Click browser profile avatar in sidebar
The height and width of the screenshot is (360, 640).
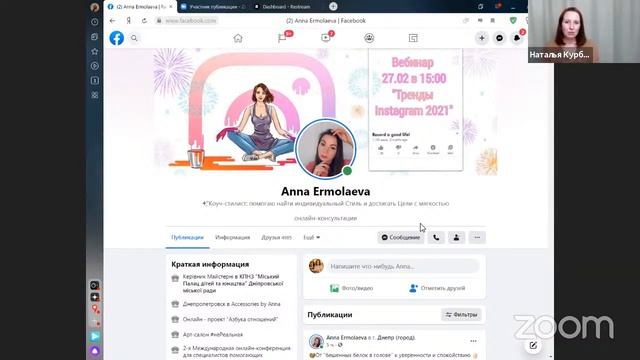(x=95, y=7)
